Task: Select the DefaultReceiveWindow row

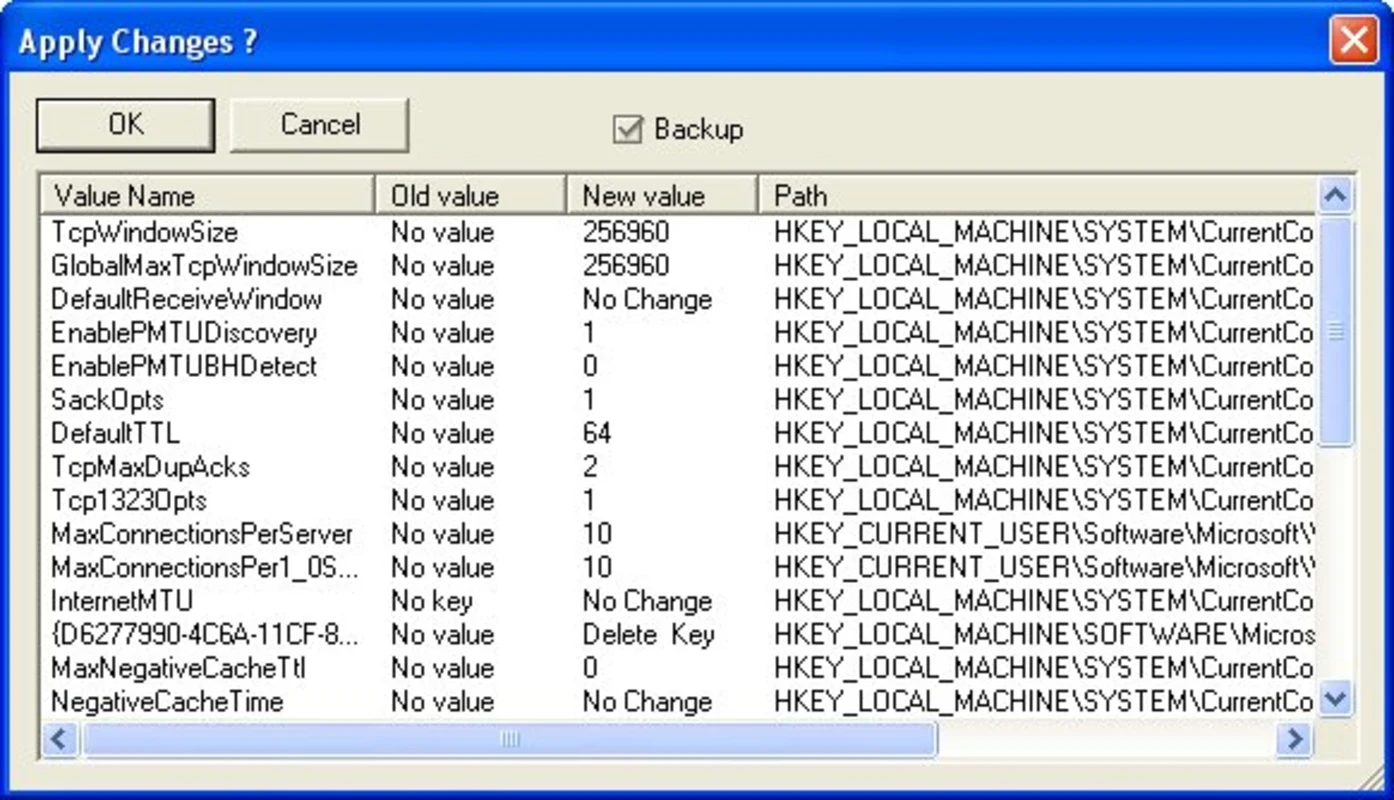Action: pos(680,299)
